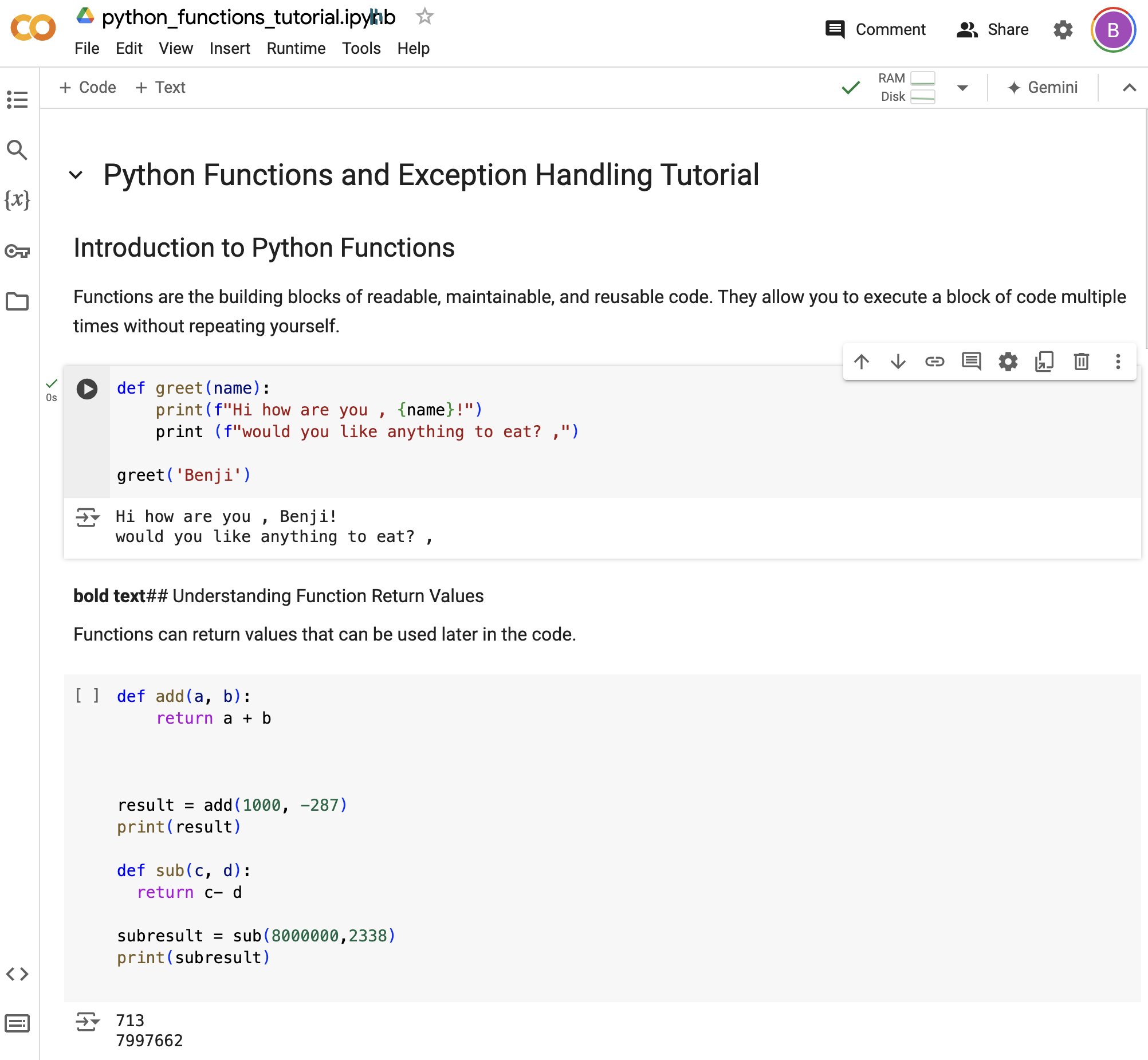
Task: Collapse the notebook header toolbar
Action: 1129,87
